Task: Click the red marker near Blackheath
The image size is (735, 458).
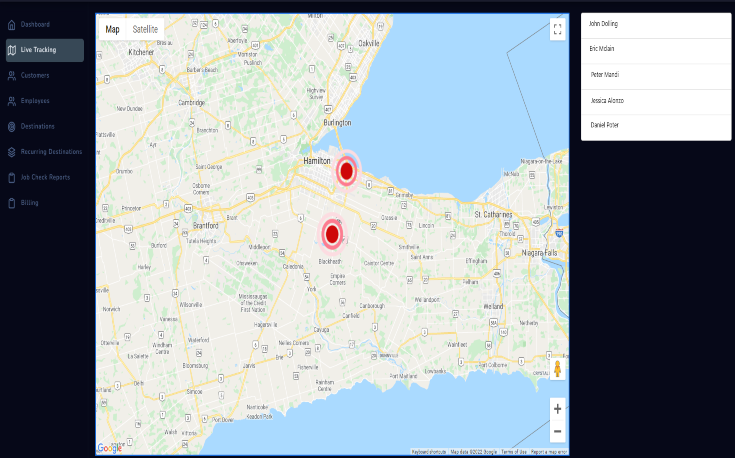Action: point(331,235)
